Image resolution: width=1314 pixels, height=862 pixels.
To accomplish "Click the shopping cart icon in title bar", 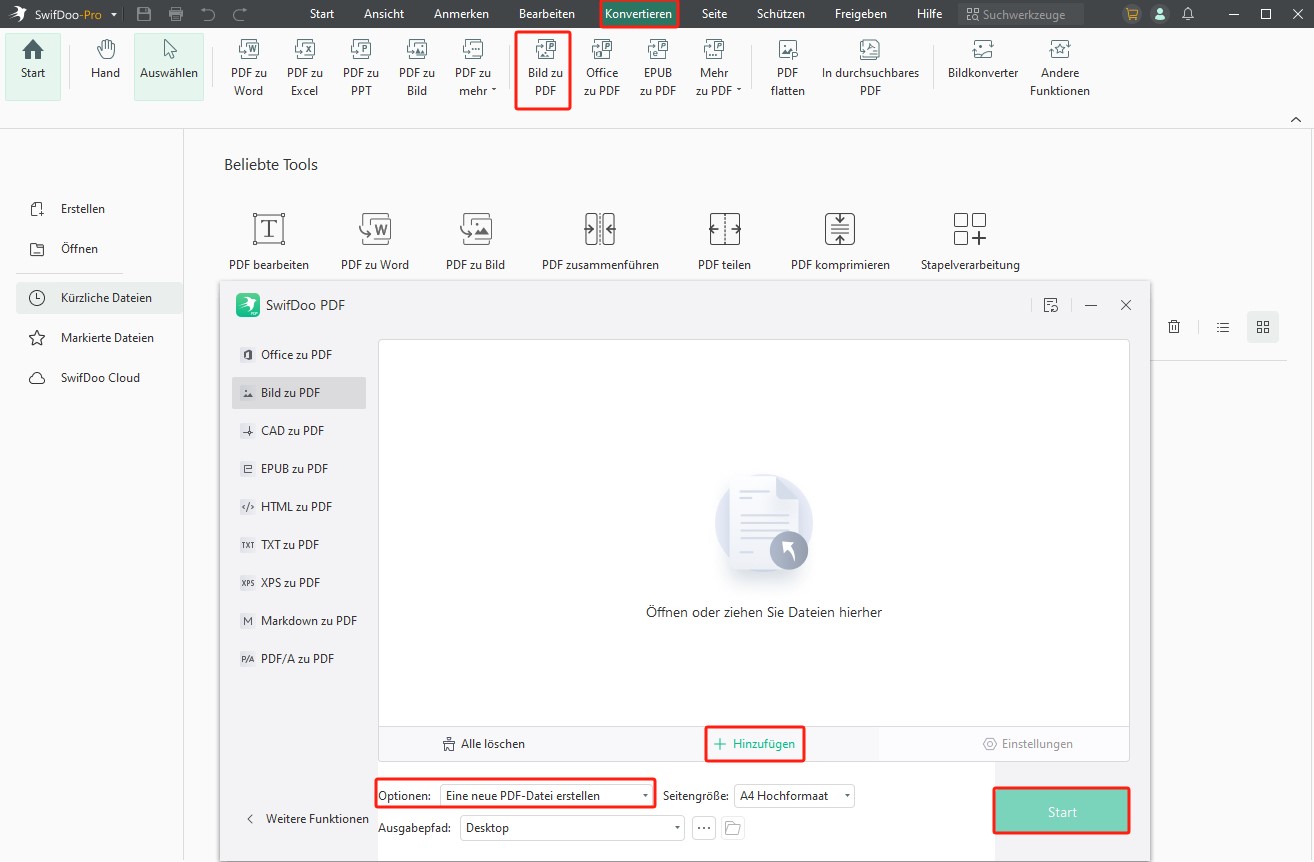I will (x=1132, y=14).
